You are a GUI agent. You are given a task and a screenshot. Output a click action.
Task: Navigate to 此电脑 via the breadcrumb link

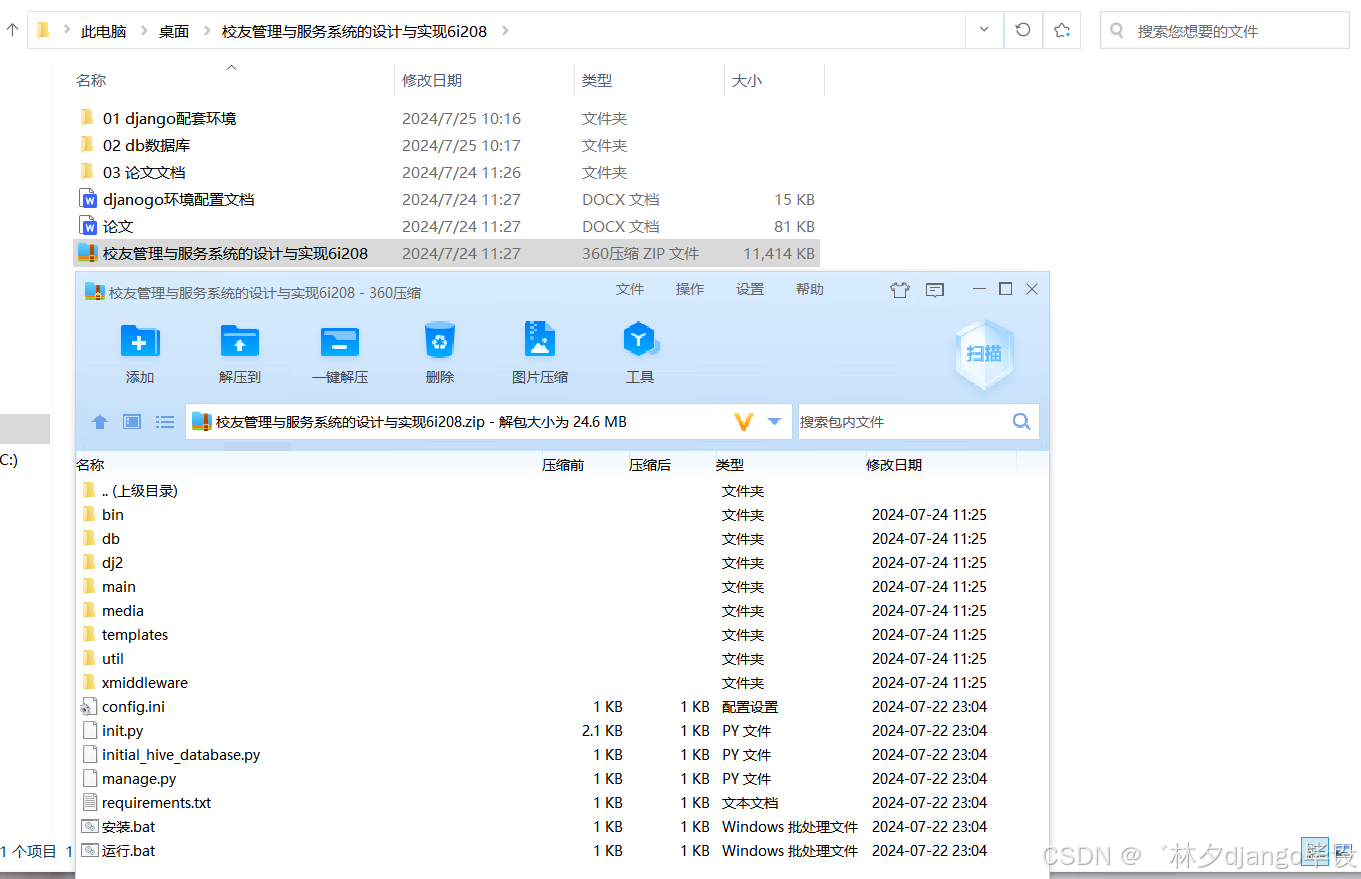(103, 30)
